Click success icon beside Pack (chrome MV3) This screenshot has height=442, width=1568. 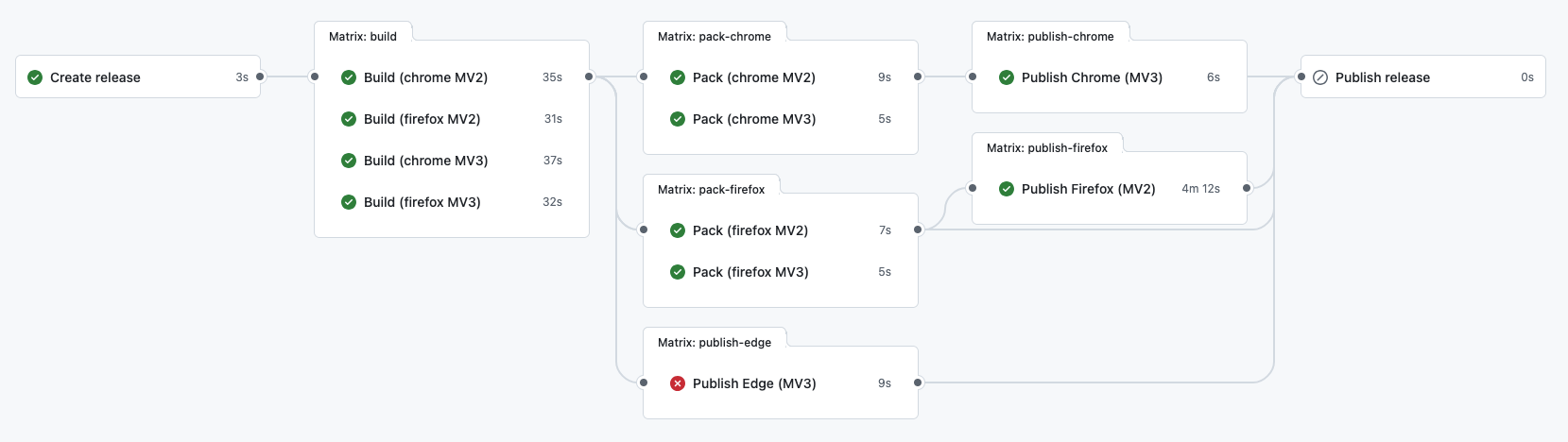(678, 119)
